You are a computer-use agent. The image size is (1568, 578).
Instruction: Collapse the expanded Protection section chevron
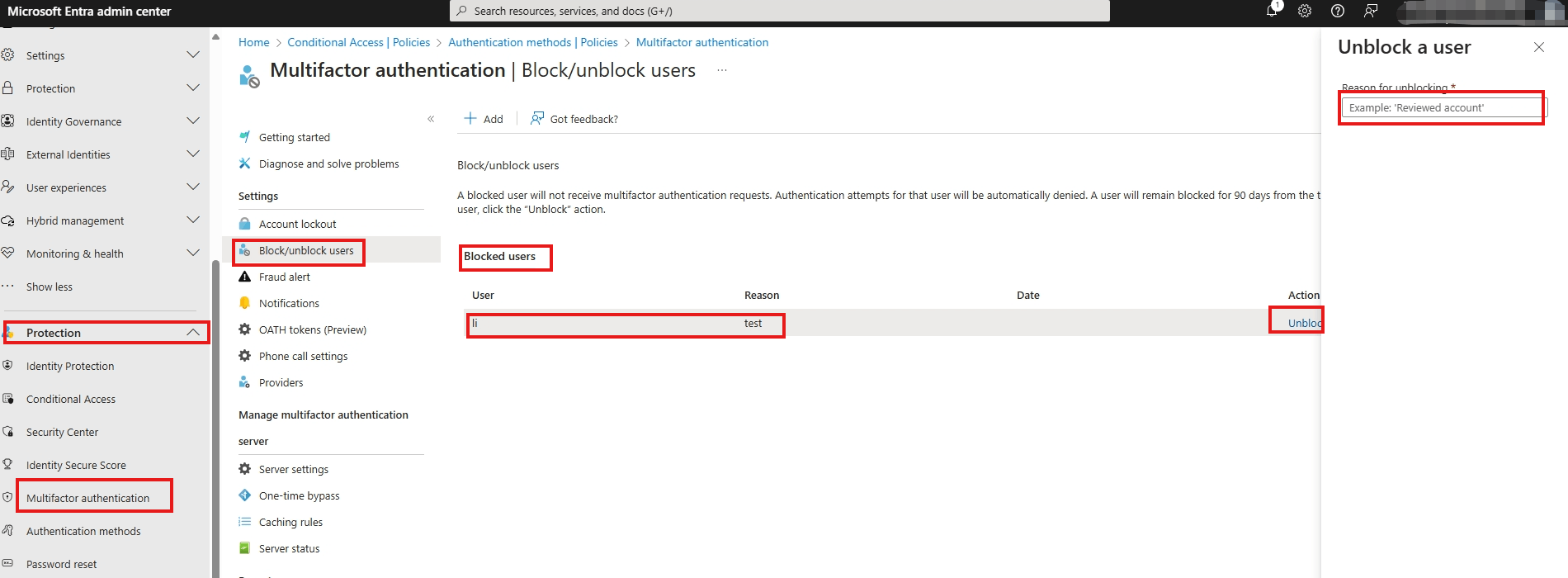point(193,332)
